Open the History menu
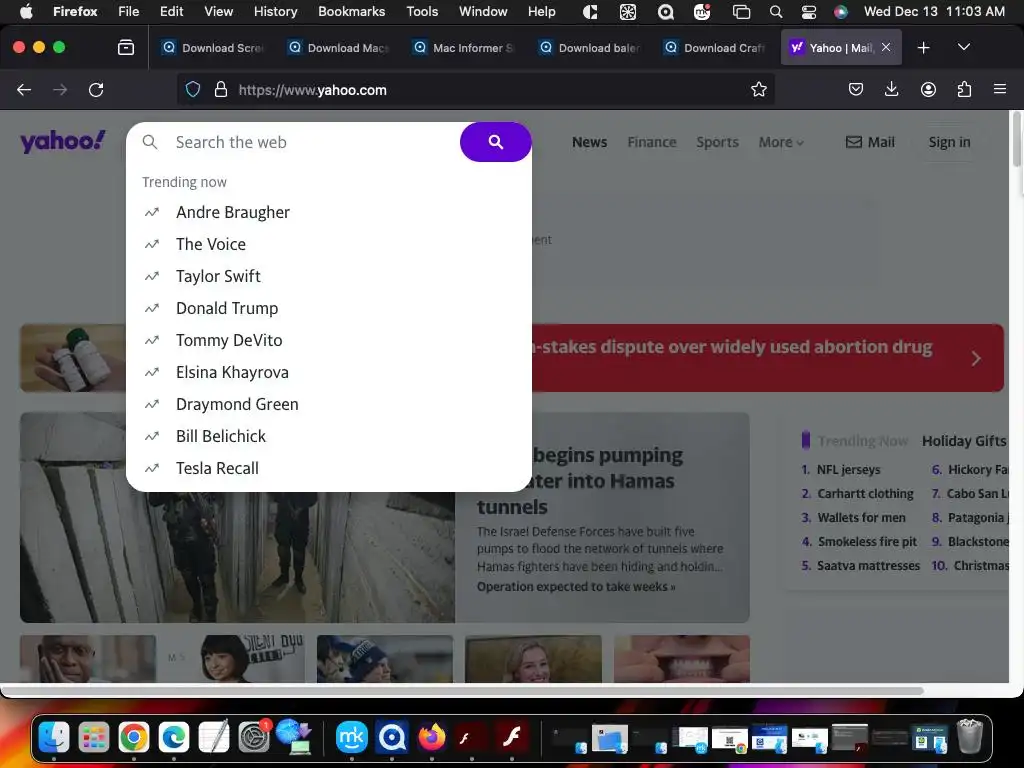The image size is (1024, 768). click(x=275, y=11)
